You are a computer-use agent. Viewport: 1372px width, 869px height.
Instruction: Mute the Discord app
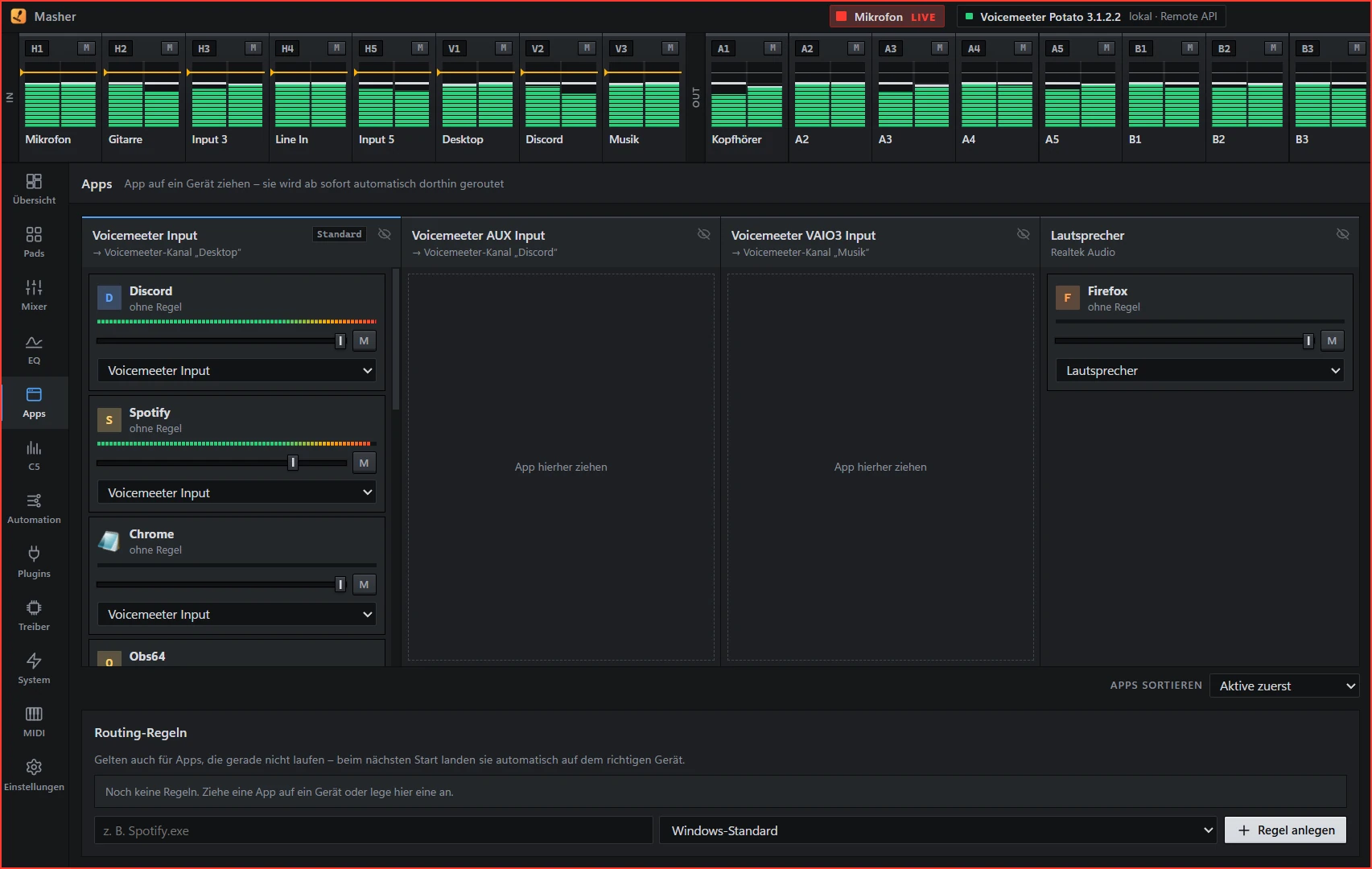[365, 341]
